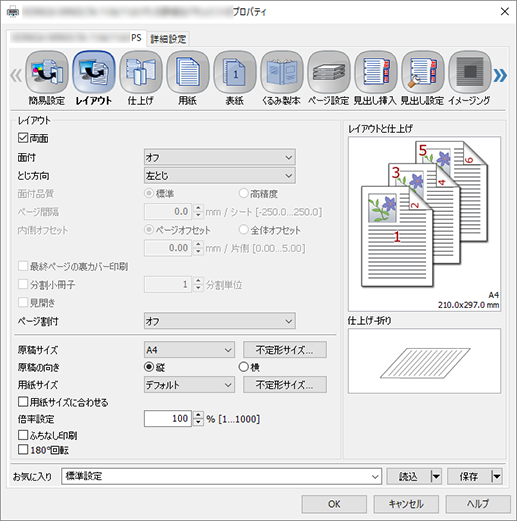Uncheck the 両面 duplex checkbox
The width and height of the screenshot is (517, 521).
pyautogui.click(x=23, y=138)
